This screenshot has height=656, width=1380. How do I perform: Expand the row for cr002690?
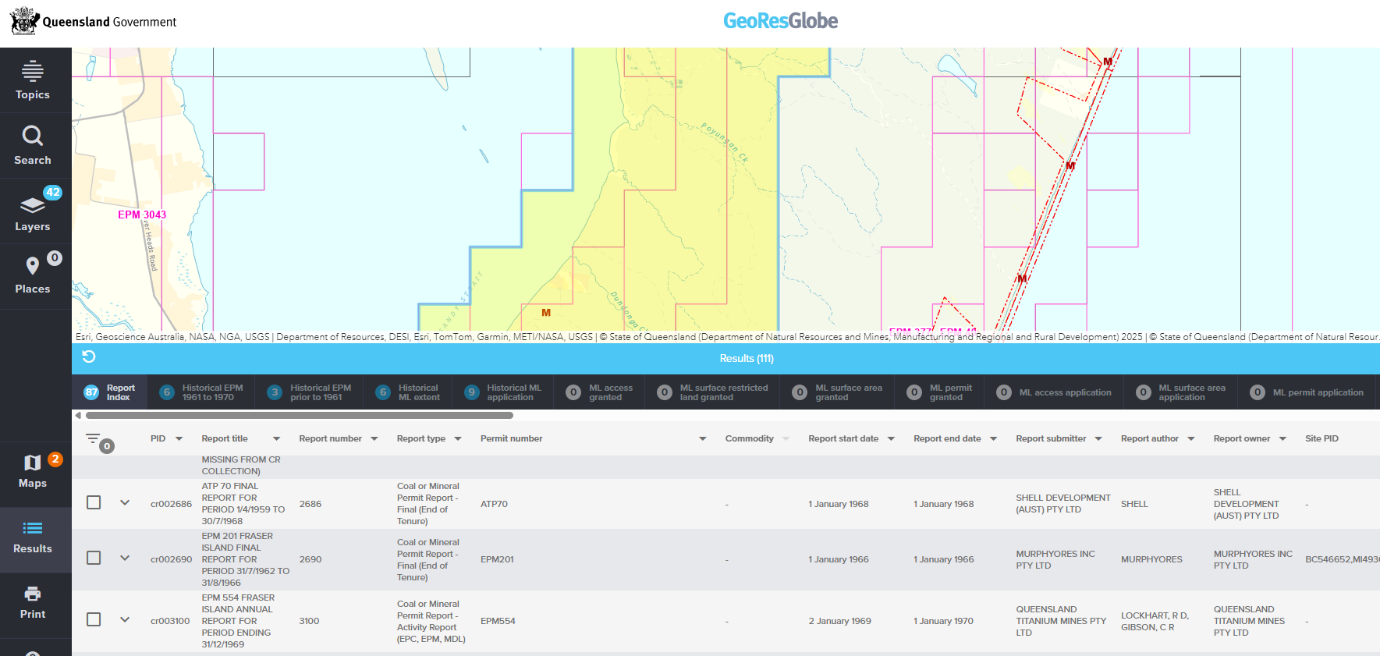(125, 558)
